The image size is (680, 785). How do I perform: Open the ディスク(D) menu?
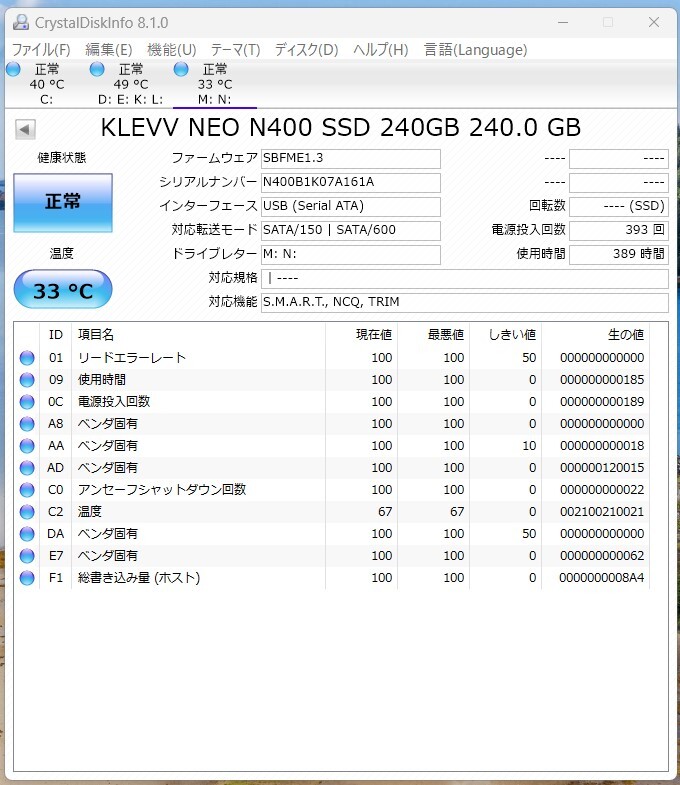(306, 50)
